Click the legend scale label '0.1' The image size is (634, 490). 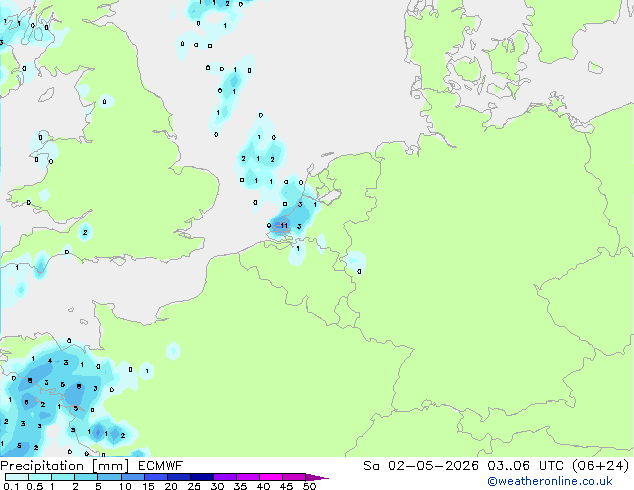click(x=11, y=486)
